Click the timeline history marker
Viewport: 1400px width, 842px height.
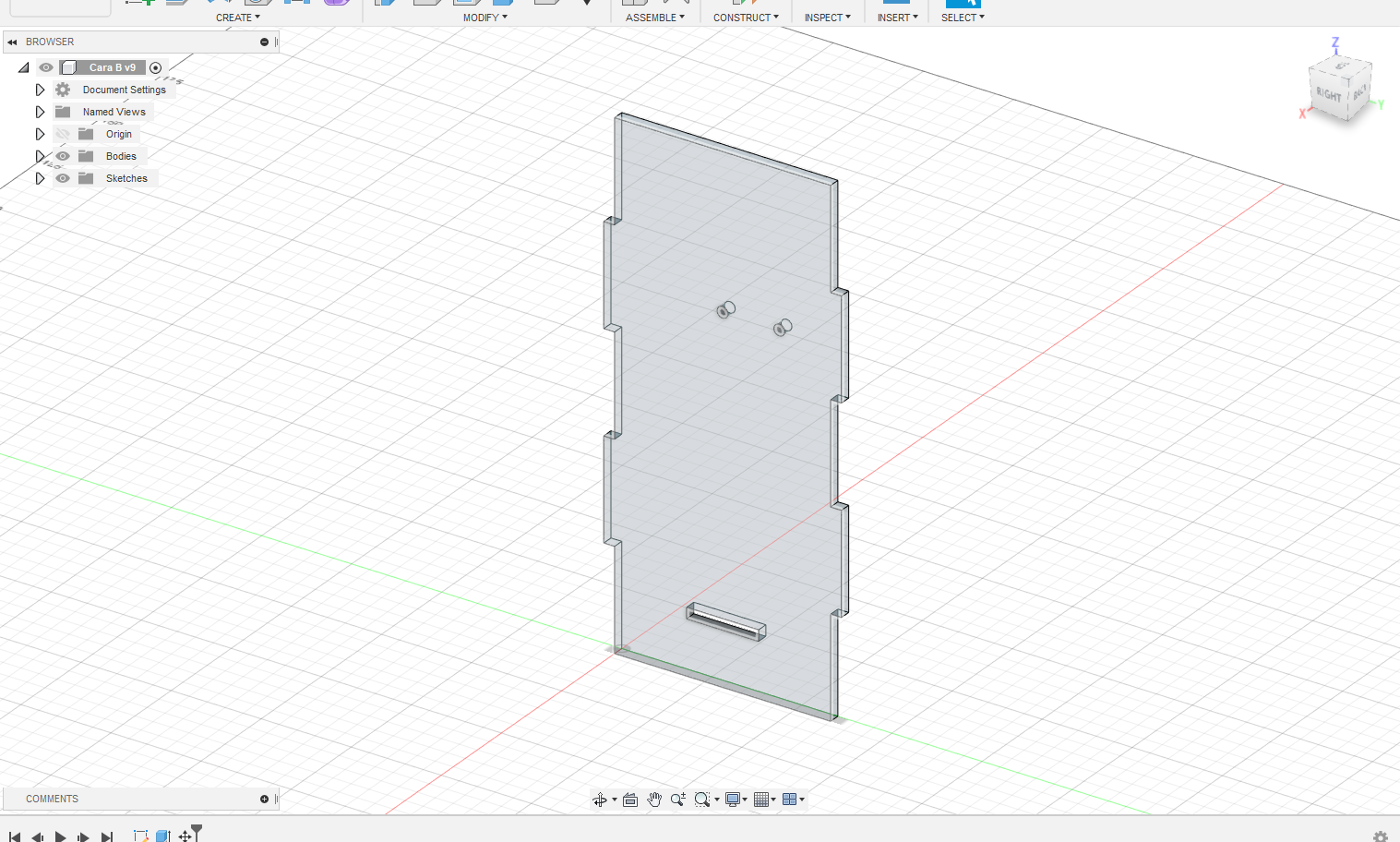point(197,831)
